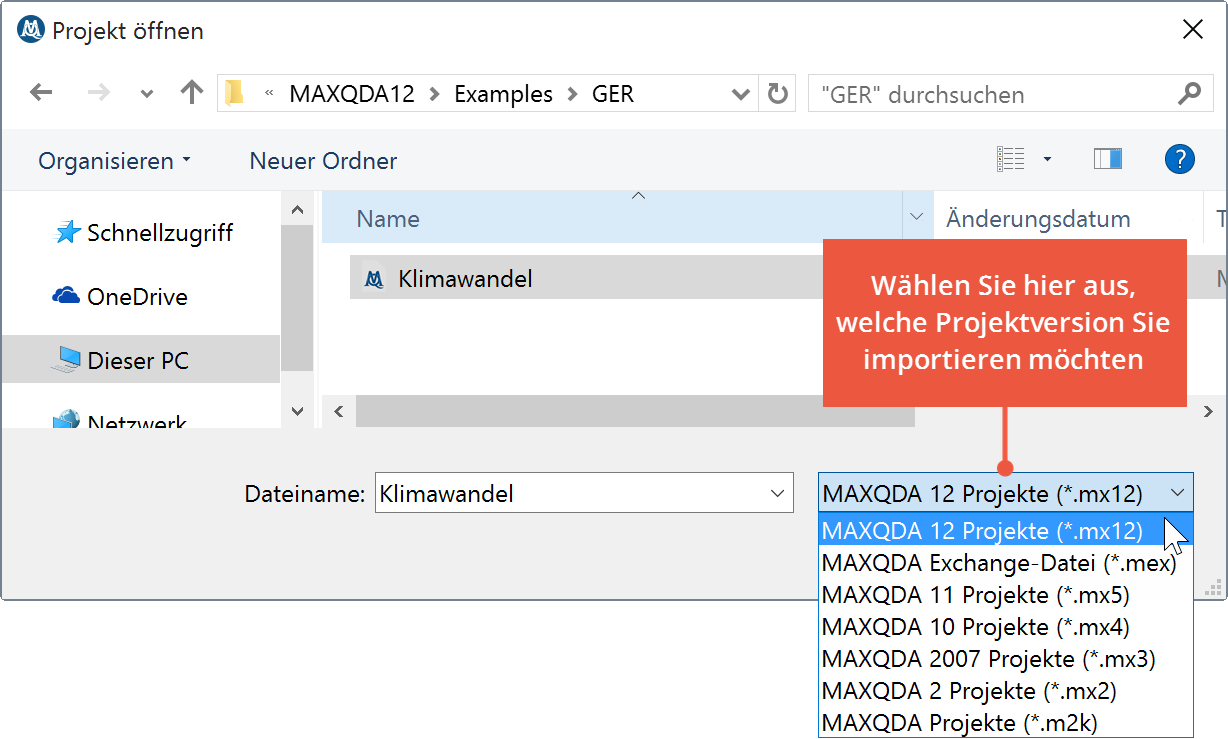Expand the Dateiname combo box arrow

point(776,493)
